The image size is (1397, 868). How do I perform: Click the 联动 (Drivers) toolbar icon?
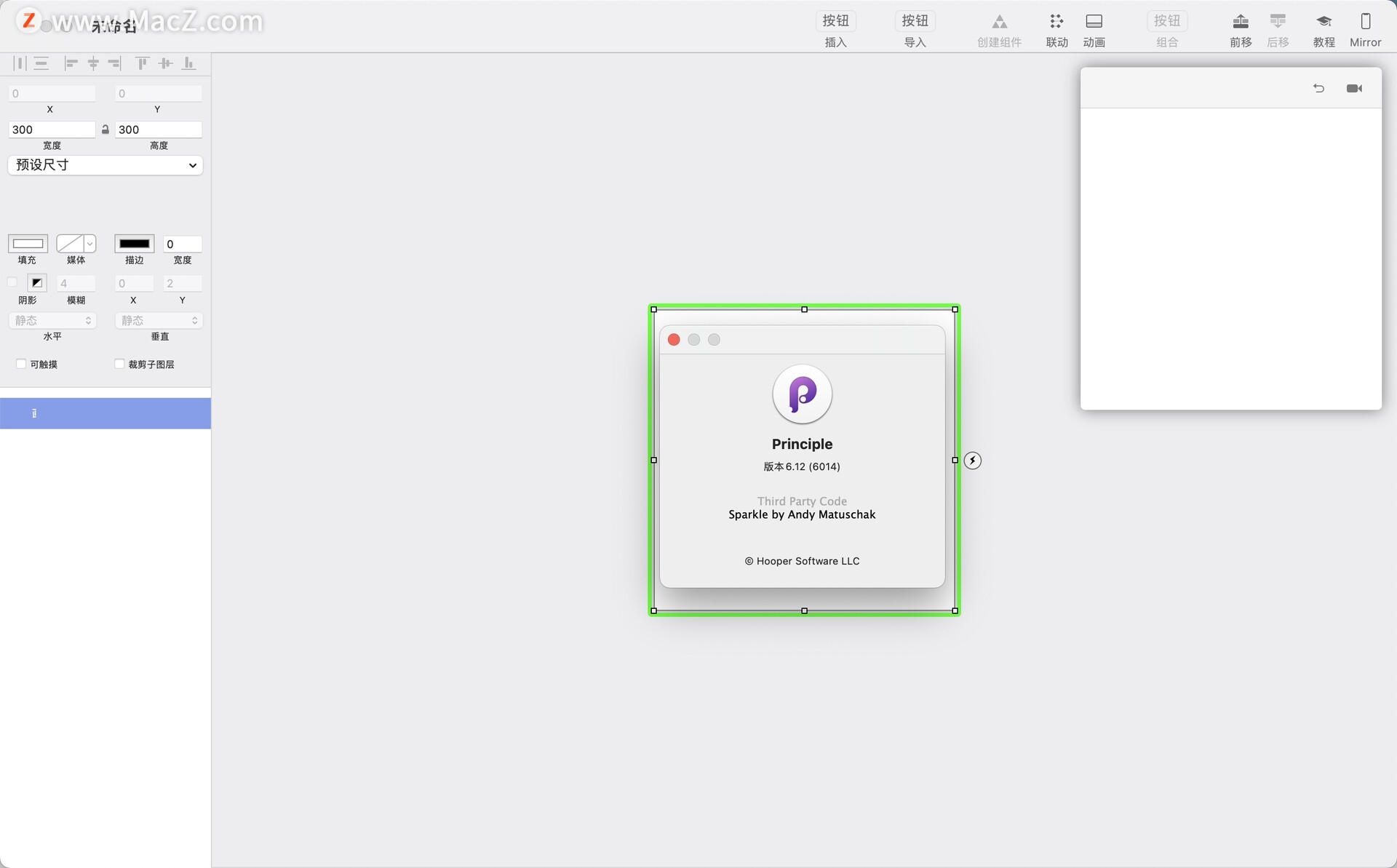point(1056,22)
